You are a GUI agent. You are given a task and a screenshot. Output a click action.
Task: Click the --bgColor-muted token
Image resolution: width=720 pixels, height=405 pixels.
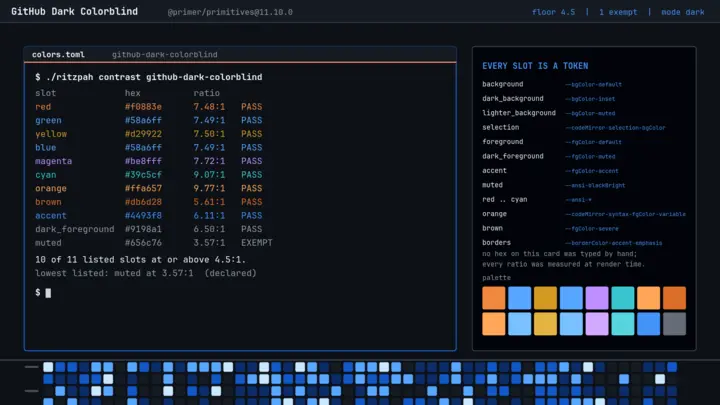(x=590, y=113)
